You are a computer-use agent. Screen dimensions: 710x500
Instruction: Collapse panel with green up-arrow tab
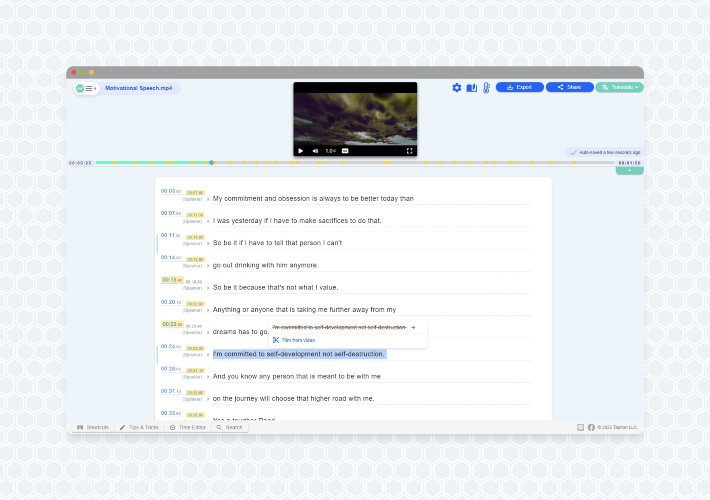(x=629, y=171)
